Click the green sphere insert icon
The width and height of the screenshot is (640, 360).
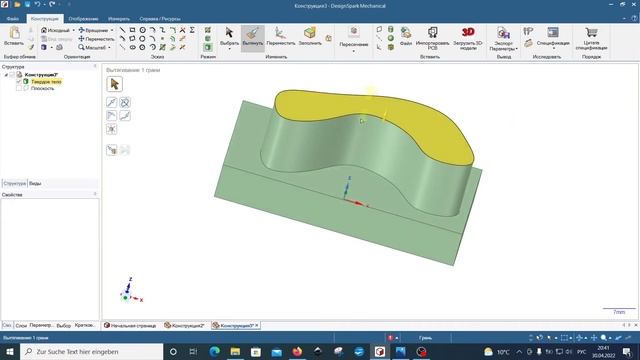tap(391, 38)
